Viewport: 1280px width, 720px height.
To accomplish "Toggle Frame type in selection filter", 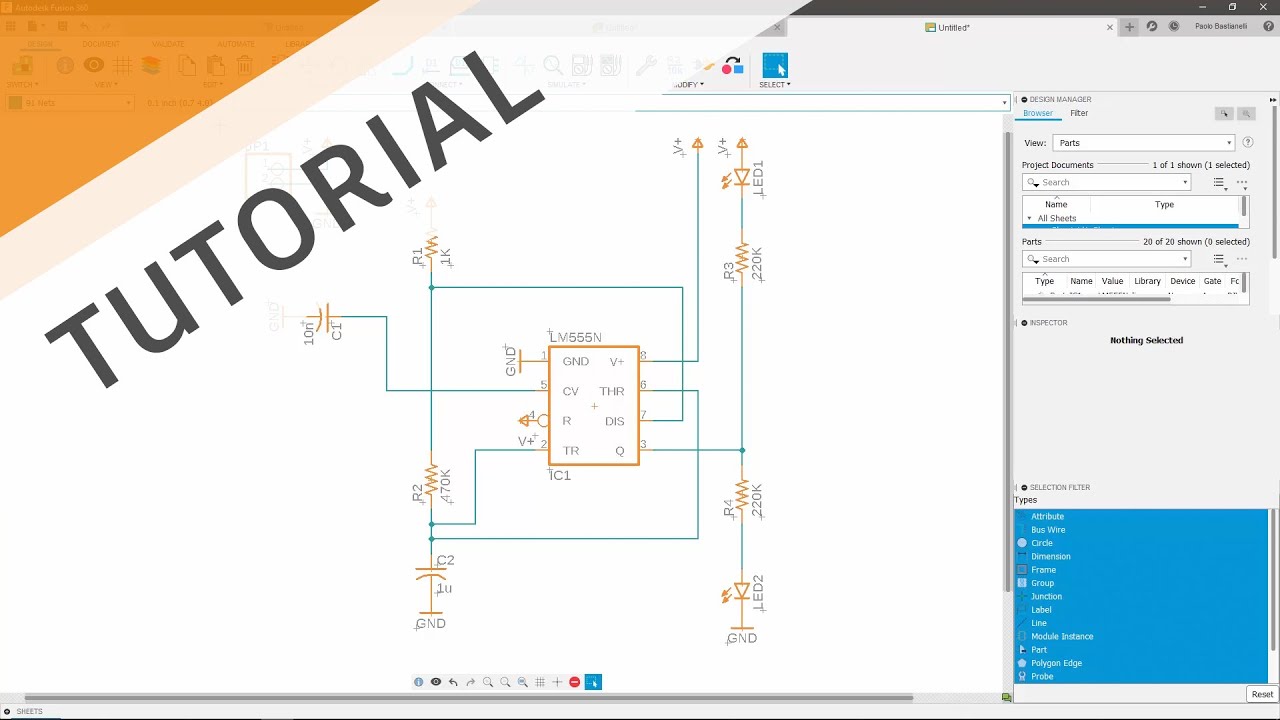I will click(x=1141, y=570).
